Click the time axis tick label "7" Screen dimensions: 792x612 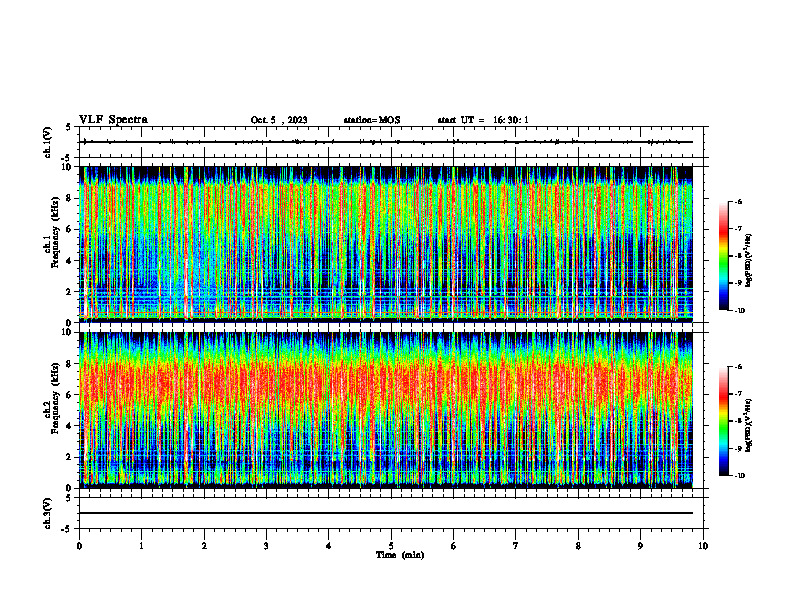click(516, 546)
